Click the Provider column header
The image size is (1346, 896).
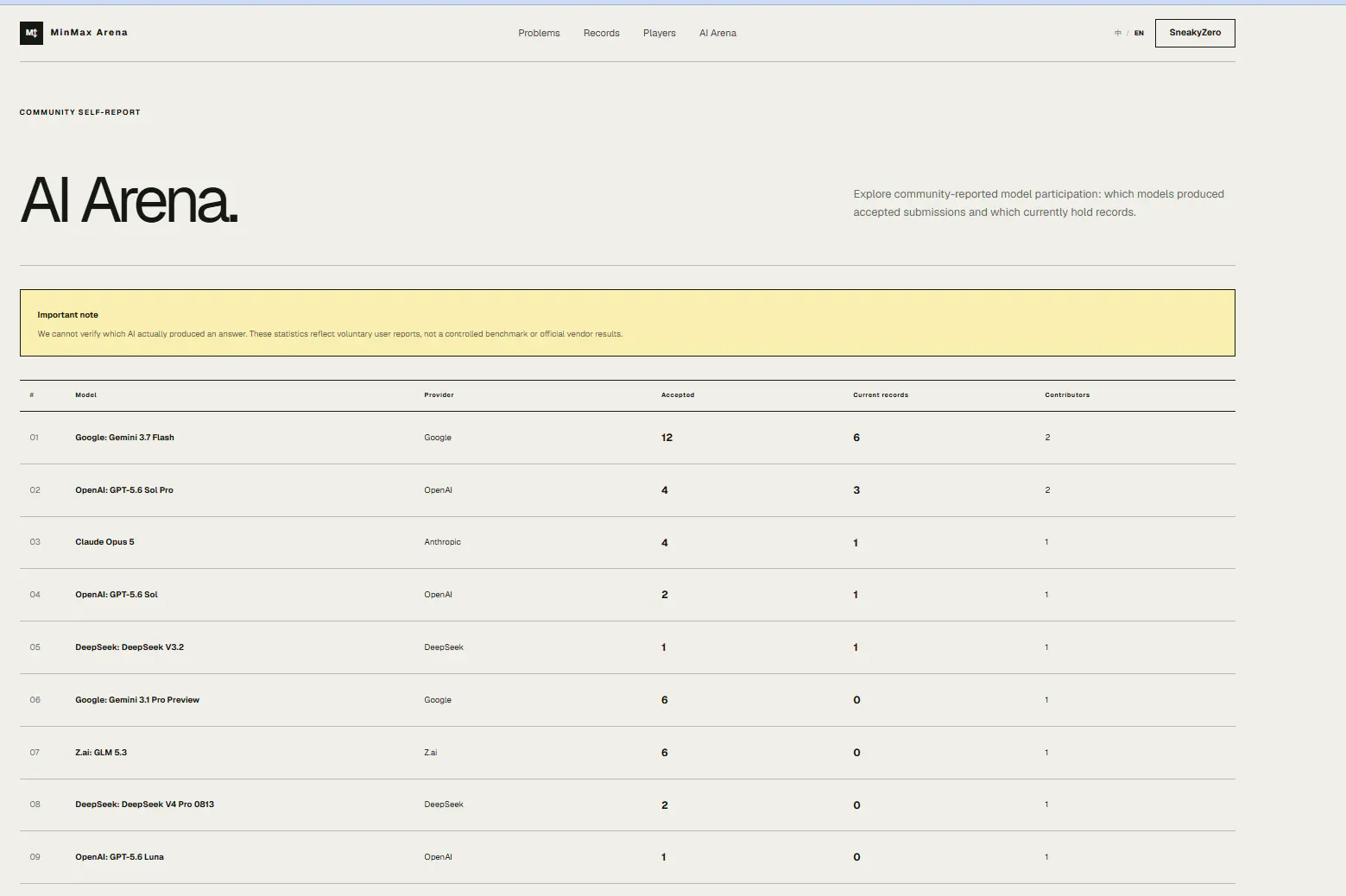(x=439, y=395)
